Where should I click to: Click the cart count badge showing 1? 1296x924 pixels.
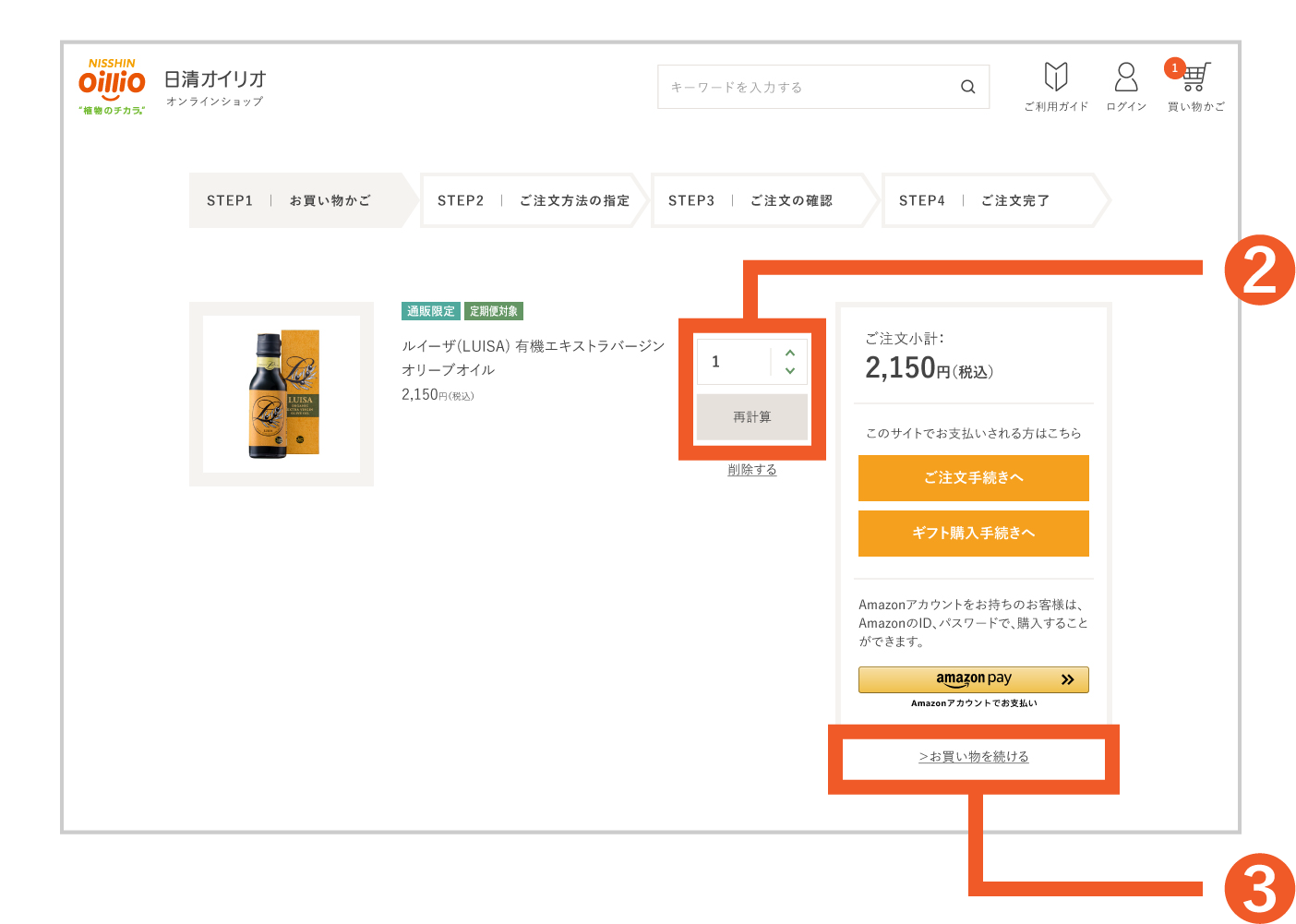[x=1174, y=67]
